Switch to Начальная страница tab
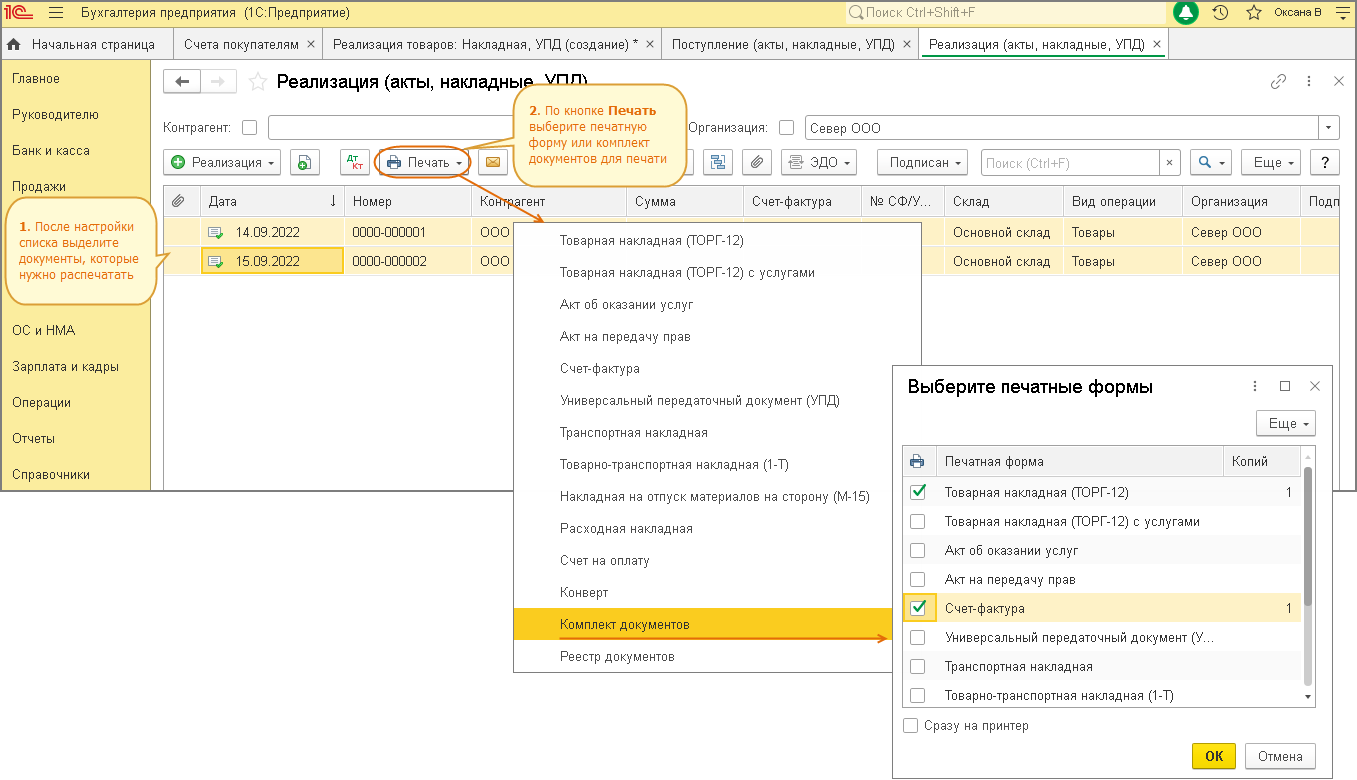The image size is (1357, 780). tap(87, 44)
